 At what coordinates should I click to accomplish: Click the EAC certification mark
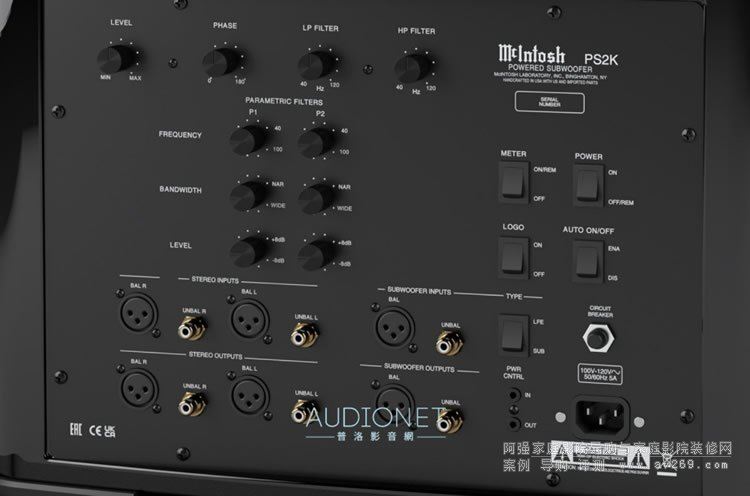tap(76, 430)
